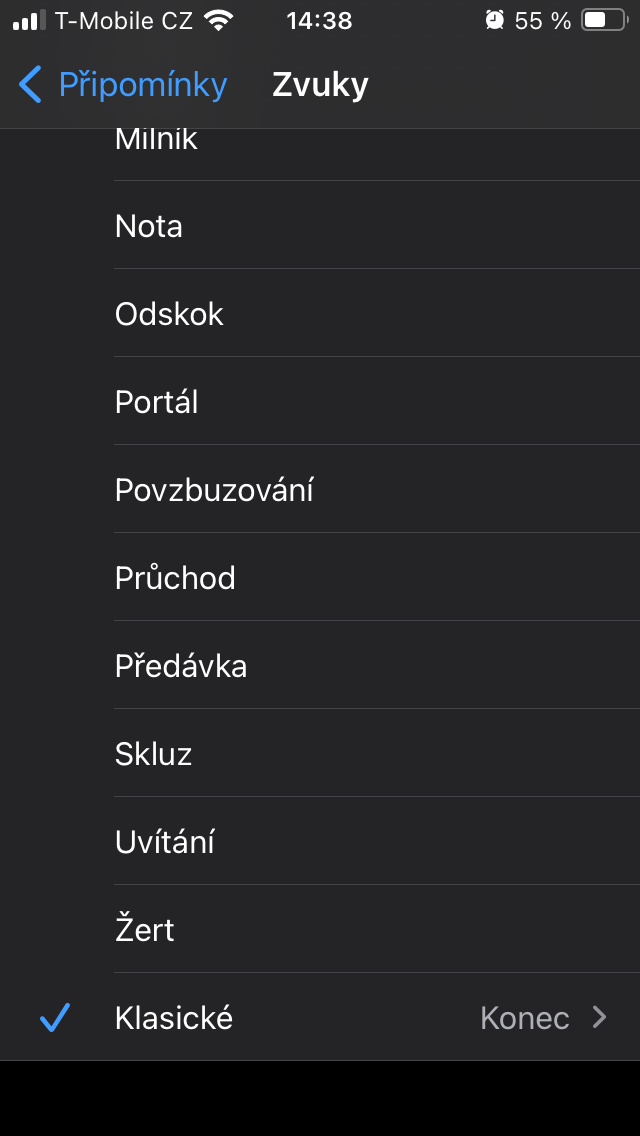The width and height of the screenshot is (640, 1136).
Task: Tap the alarm clock status icon
Action: [494, 20]
